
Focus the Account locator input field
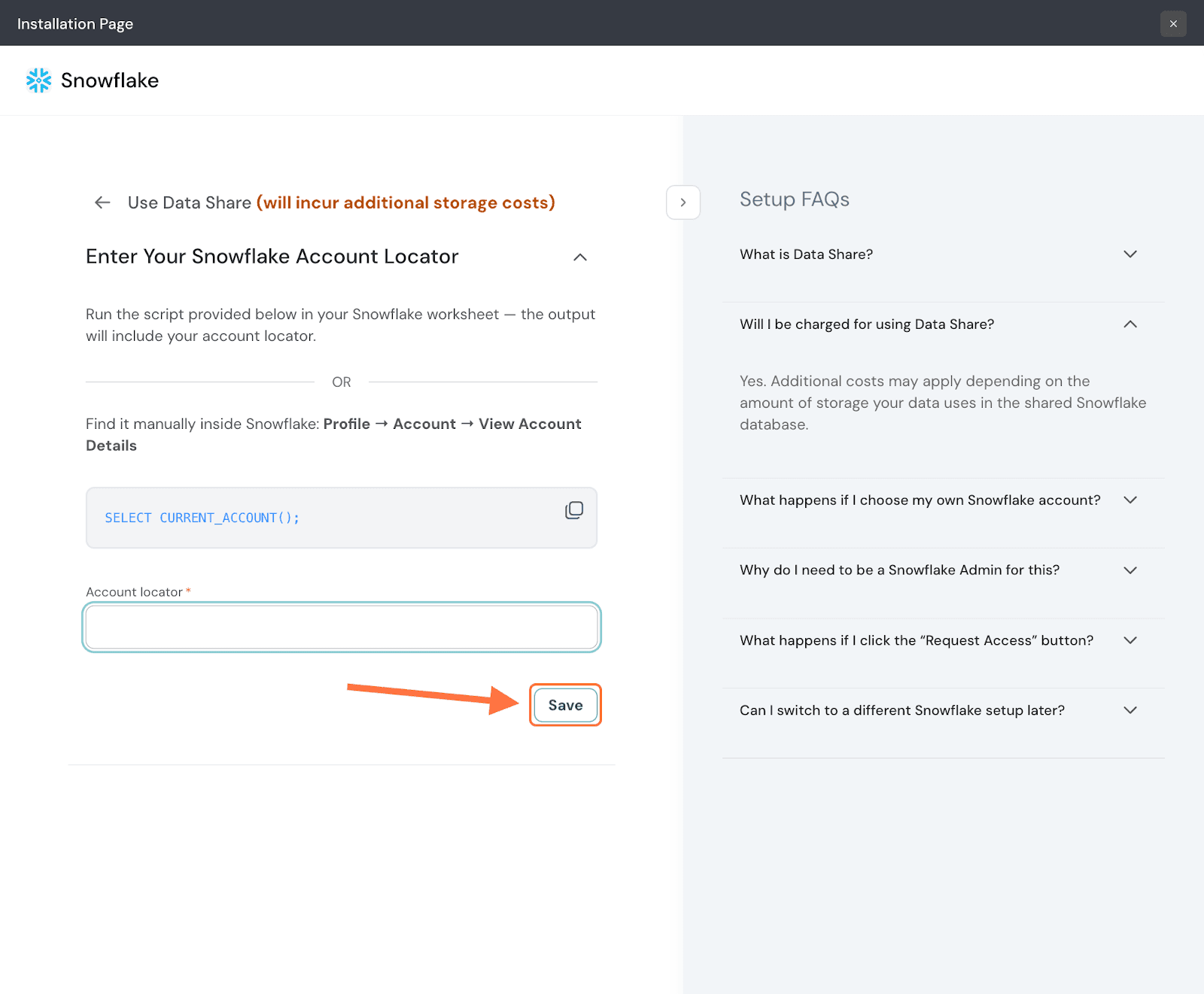(x=341, y=627)
